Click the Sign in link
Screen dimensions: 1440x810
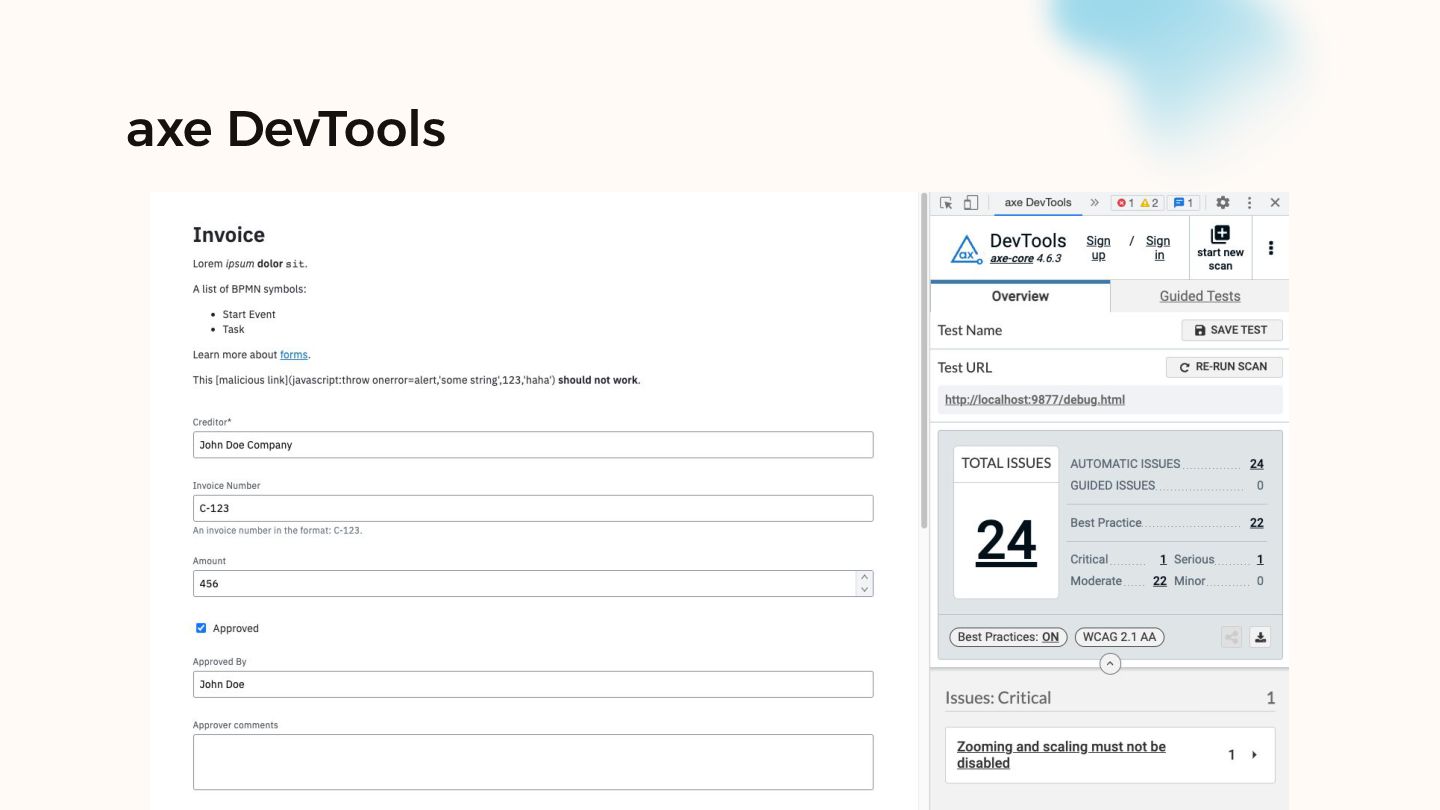click(x=1158, y=248)
